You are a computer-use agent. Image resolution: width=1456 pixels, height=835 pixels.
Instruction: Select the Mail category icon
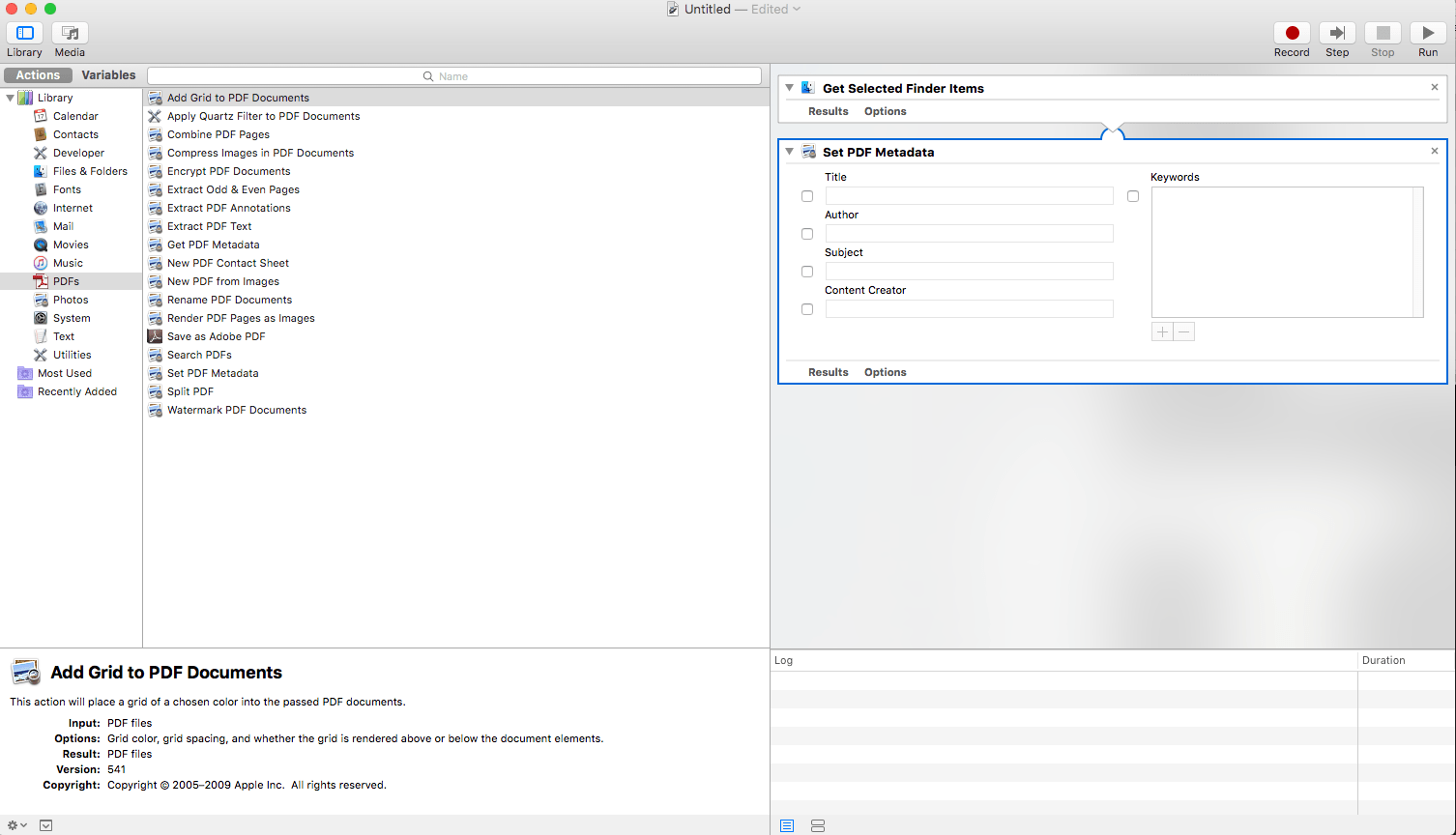(41, 226)
